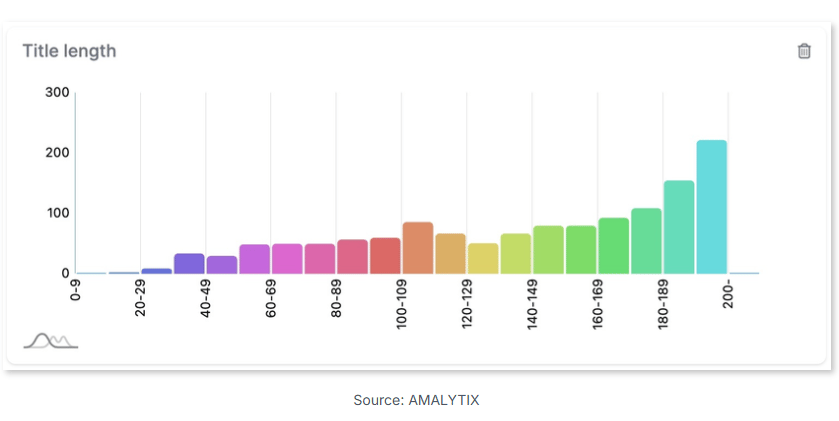Click the 200- axis label
Viewport: 839px width, 421px height.
[x=728, y=293]
